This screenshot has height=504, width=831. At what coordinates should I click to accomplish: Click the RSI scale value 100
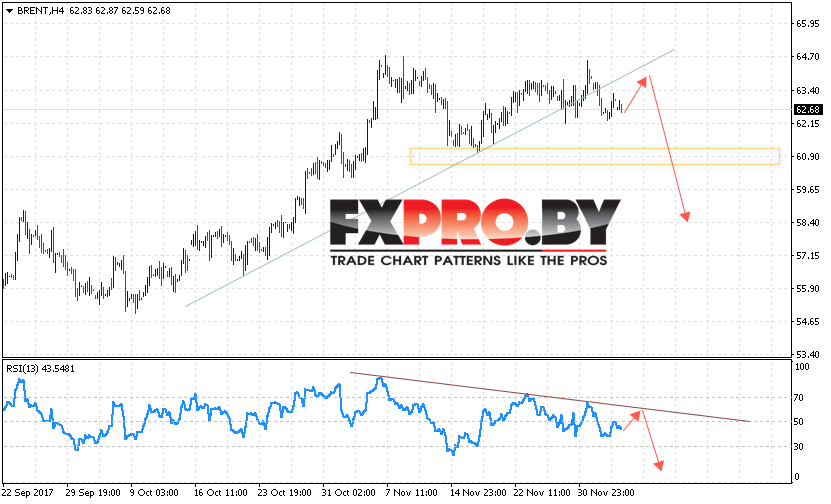coord(802,367)
